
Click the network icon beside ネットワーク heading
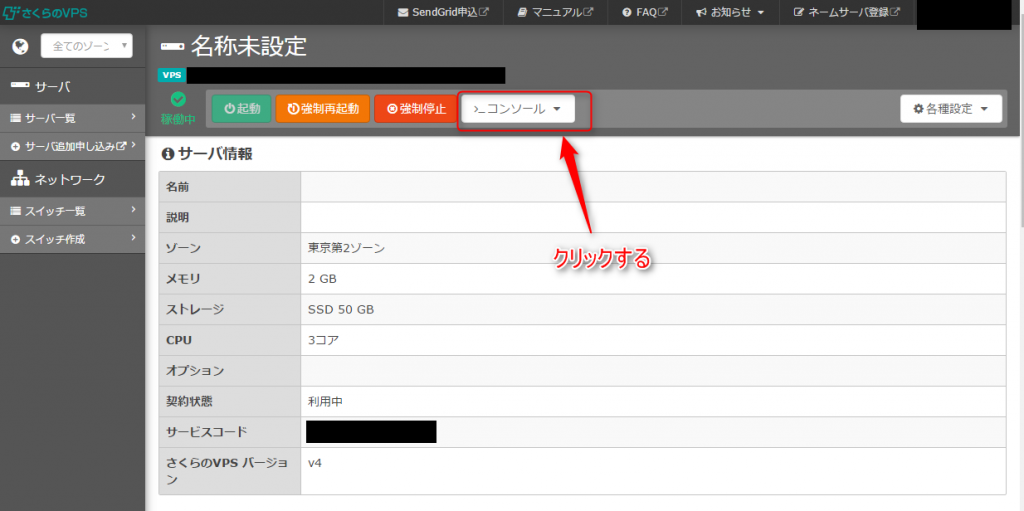[20, 179]
